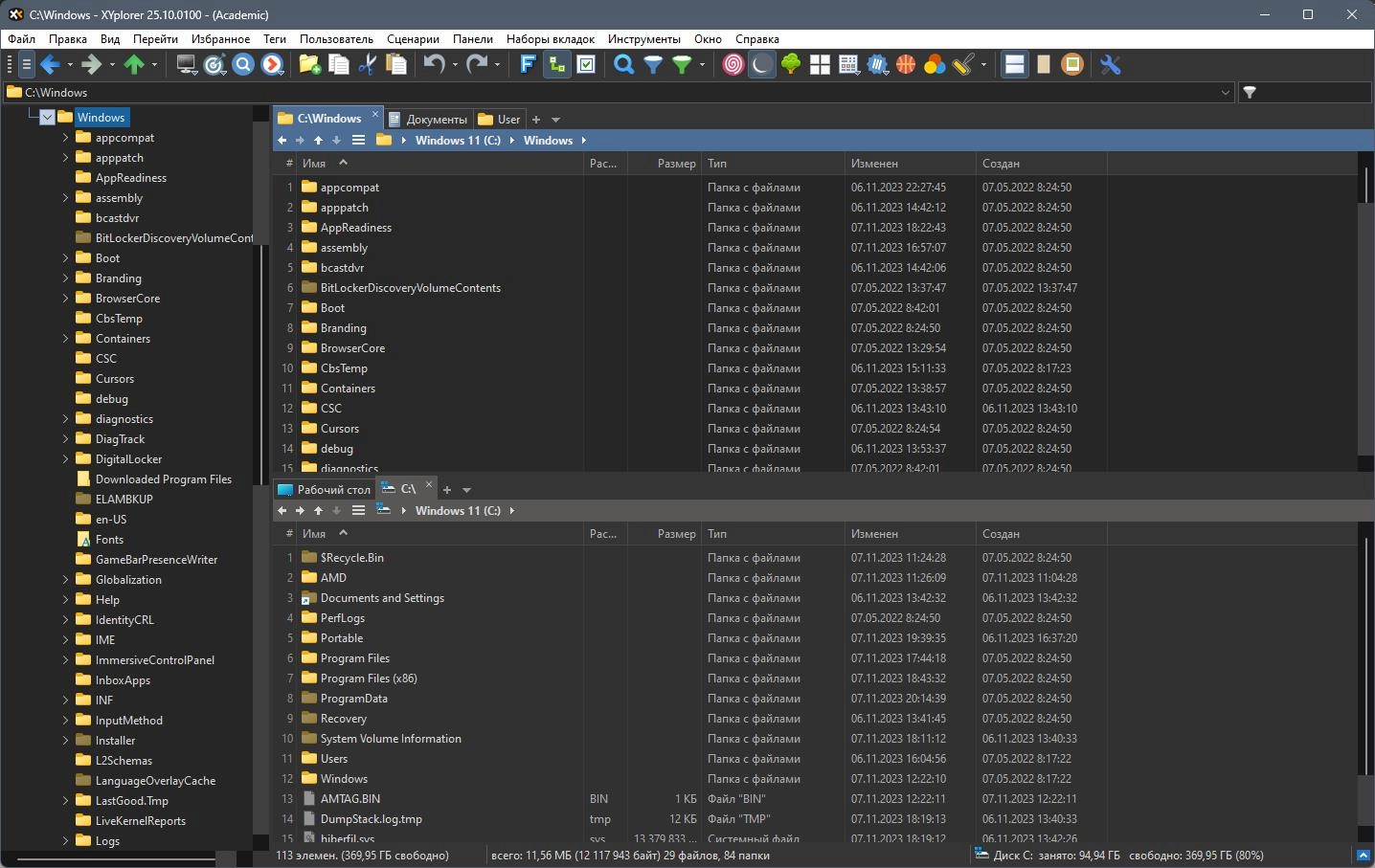The width and height of the screenshot is (1375, 868).
Task: Click the paint roller icon in toolbar
Action: (962, 65)
